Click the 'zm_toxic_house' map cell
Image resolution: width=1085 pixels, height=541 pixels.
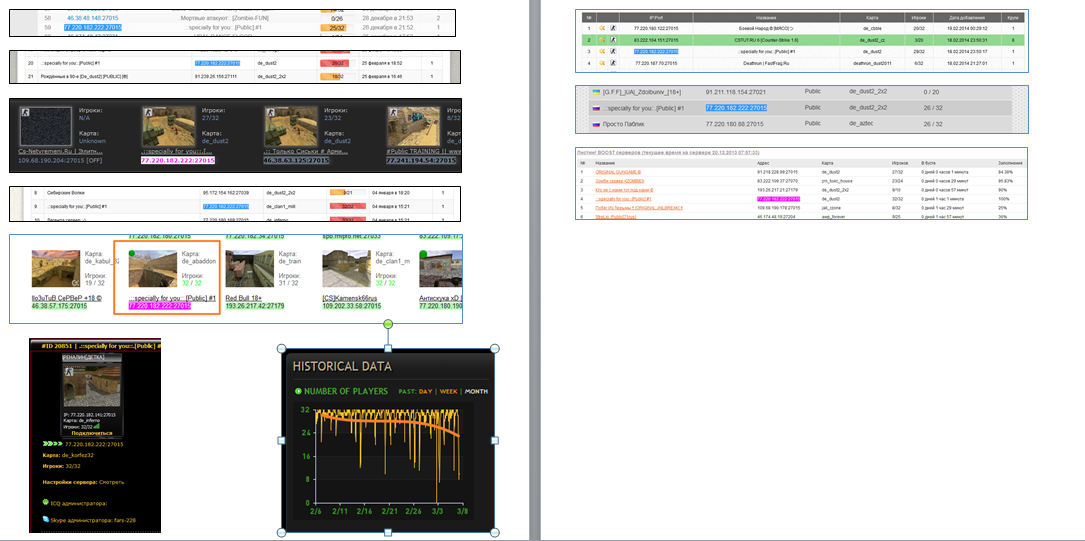click(836, 181)
